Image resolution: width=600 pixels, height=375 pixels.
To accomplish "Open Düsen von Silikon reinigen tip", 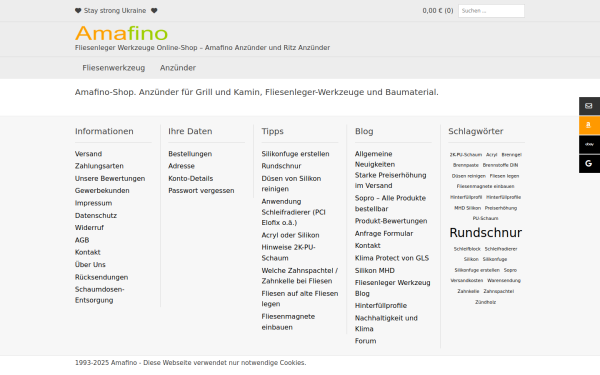I will [x=291, y=184].
